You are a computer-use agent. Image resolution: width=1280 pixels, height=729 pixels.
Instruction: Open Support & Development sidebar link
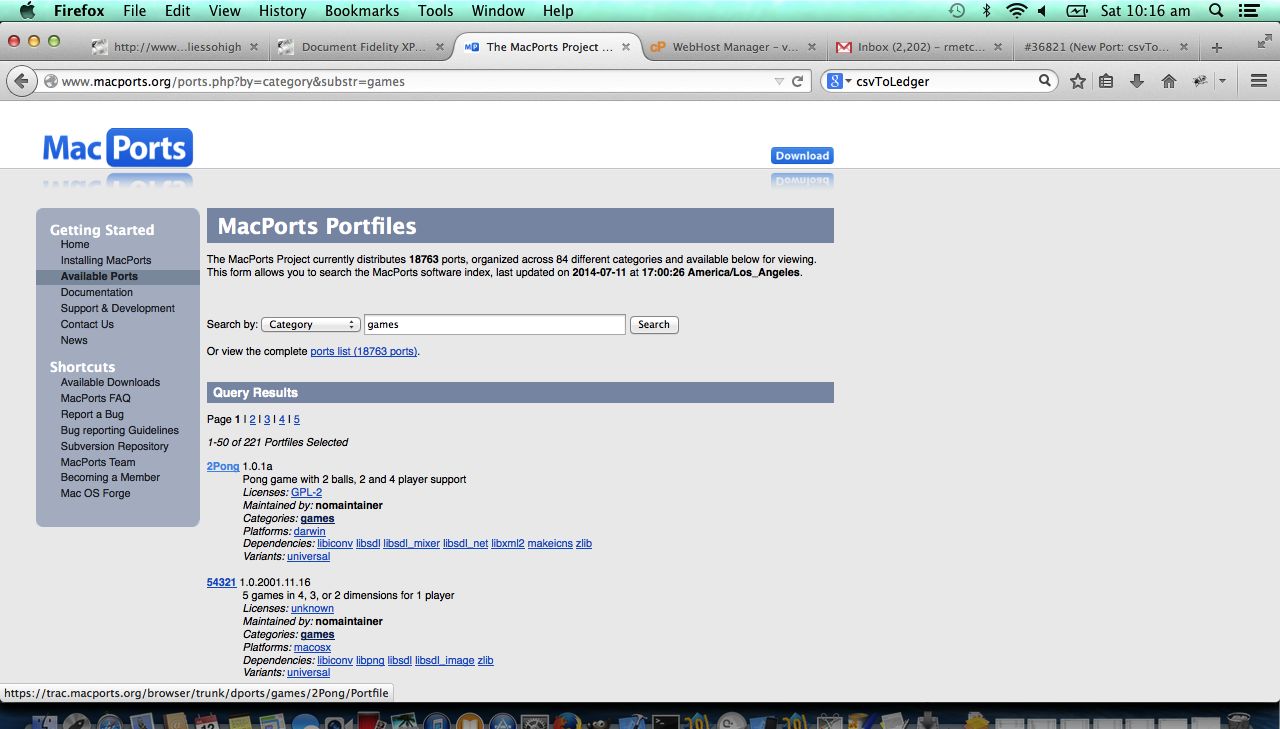[x=117, y=308]
